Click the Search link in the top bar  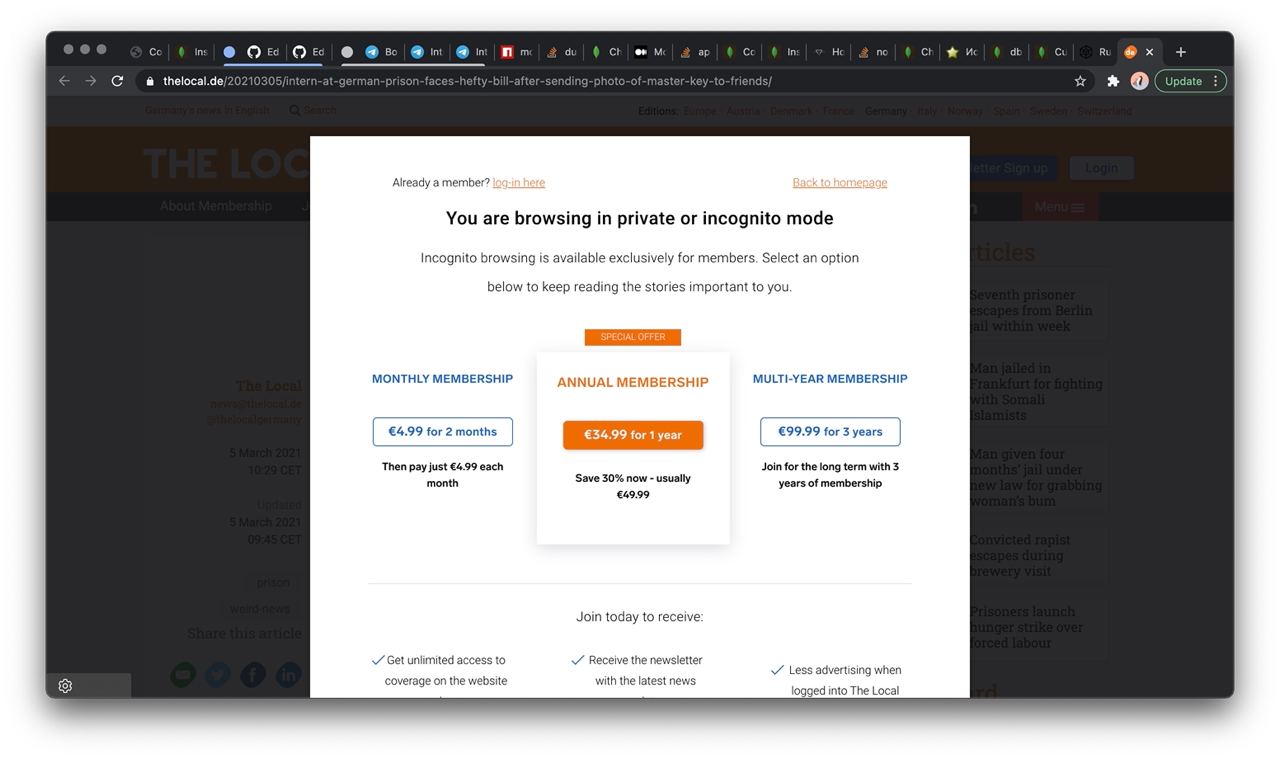coord(313,110)
